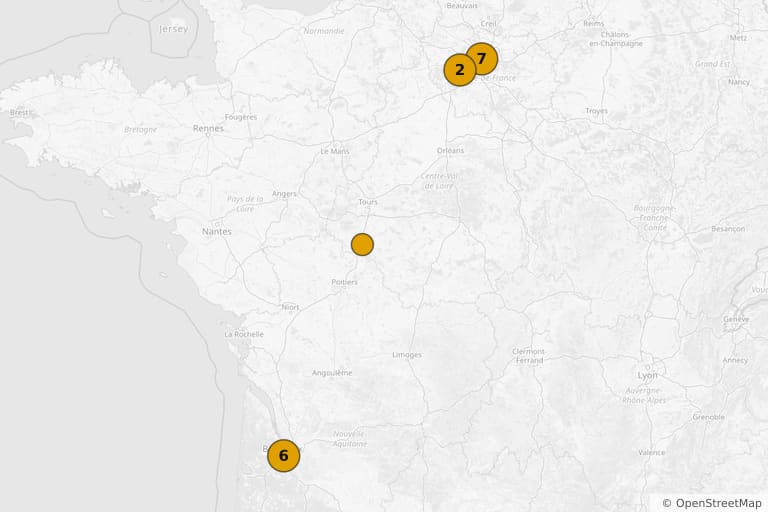Click the Fougères town label
The image size is (768, 512).
[241, 117]
